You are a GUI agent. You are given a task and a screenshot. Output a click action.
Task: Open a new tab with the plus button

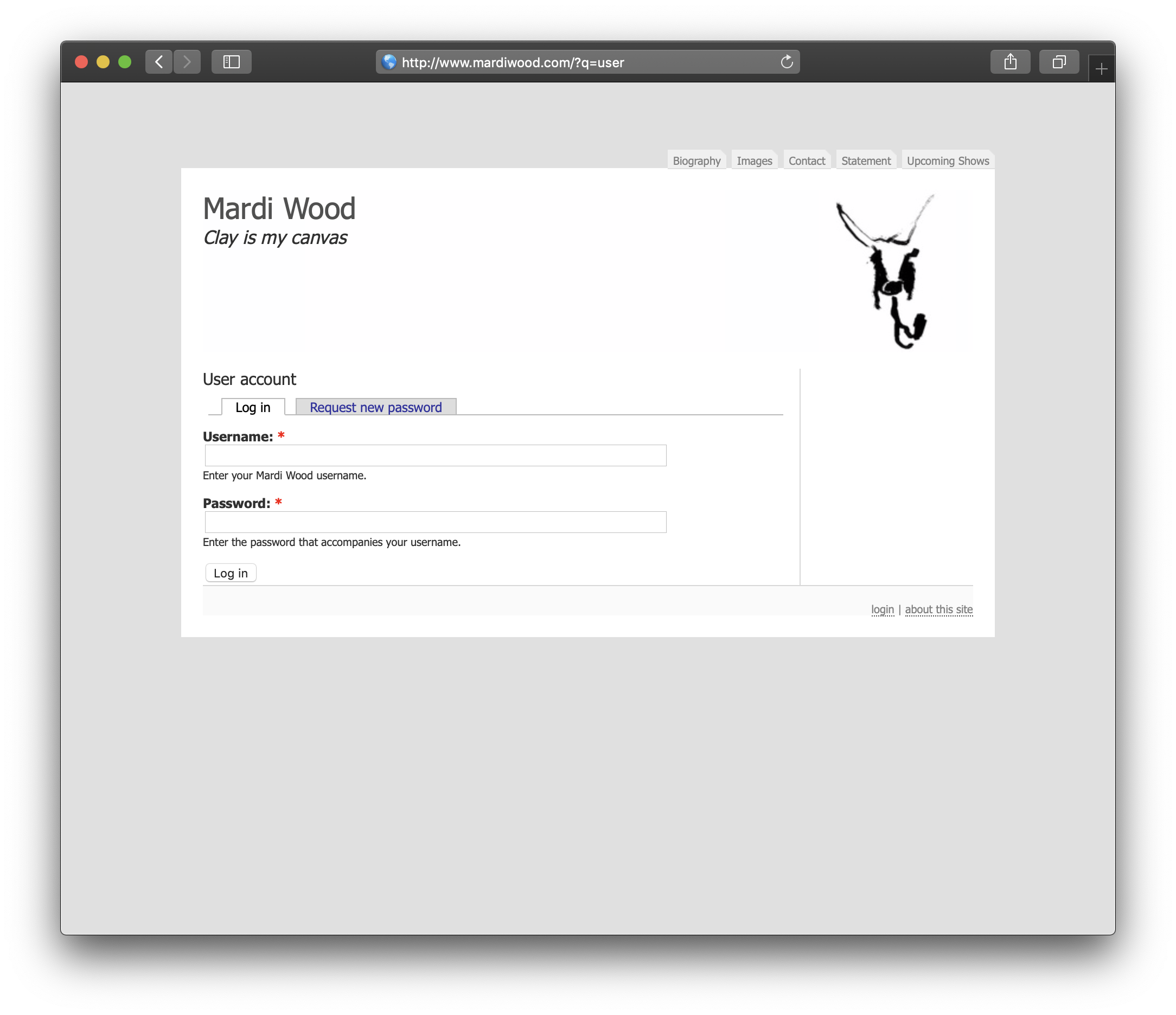pos(1102,69)
